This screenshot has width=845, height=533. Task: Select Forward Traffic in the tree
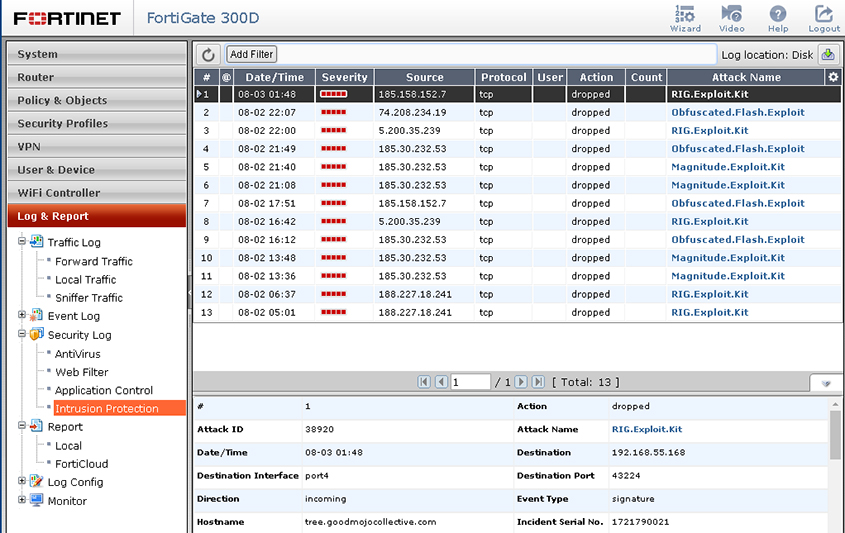coord(94,261)
